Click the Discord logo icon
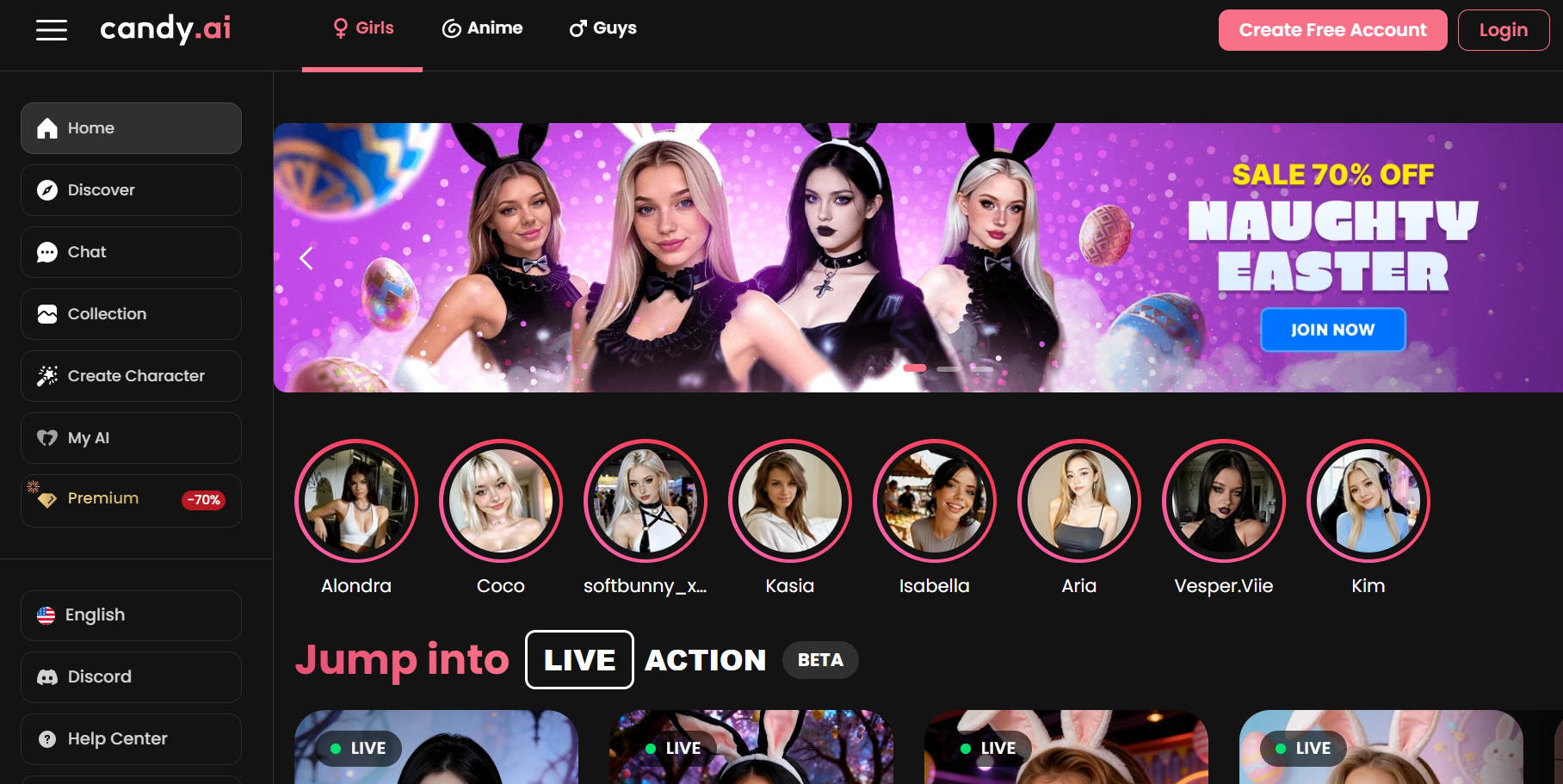Screen dimensions: 1563x784 pos(47,677)
